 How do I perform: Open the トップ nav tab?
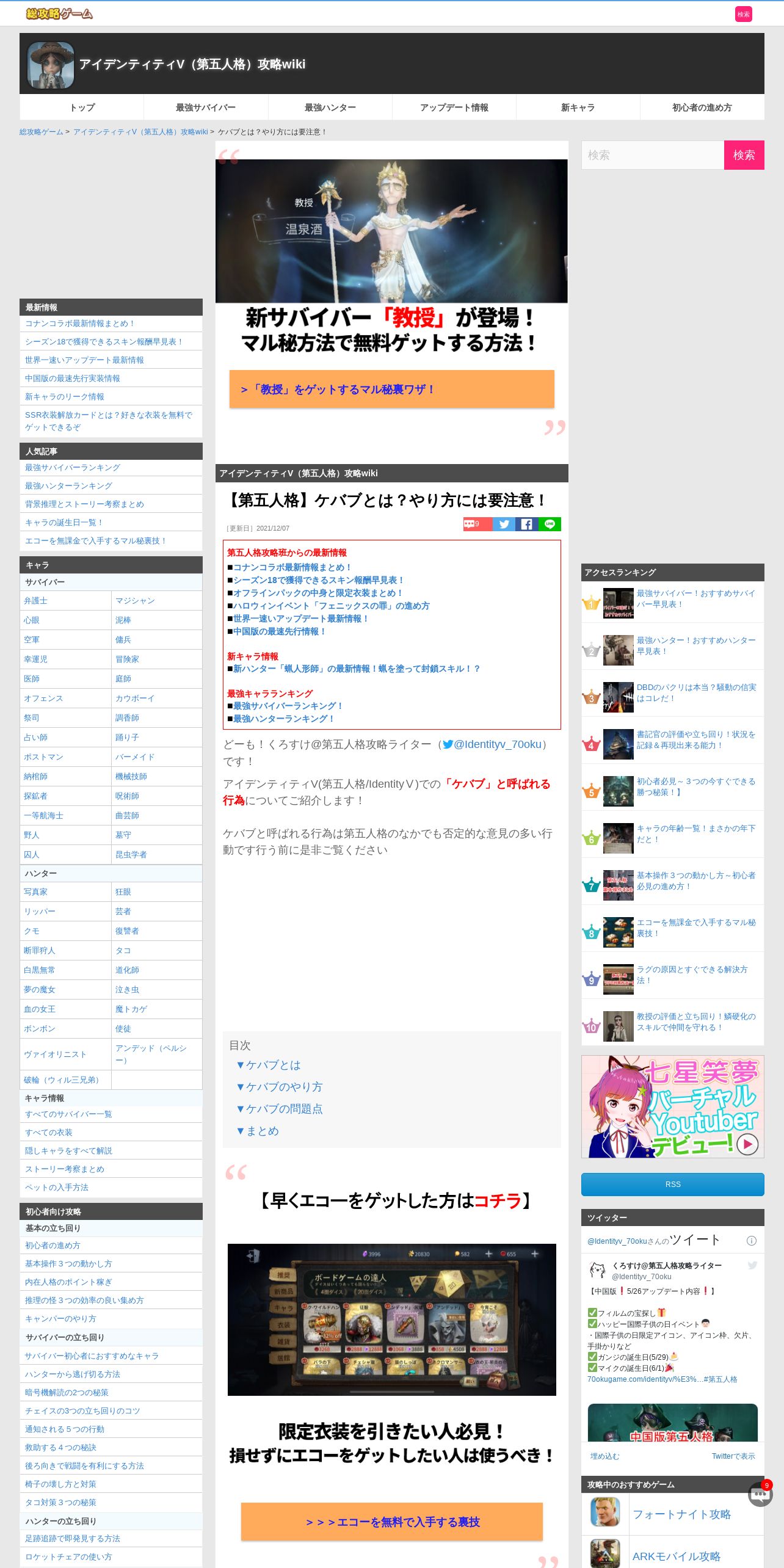pyautogui.click(x=82, y=107)
